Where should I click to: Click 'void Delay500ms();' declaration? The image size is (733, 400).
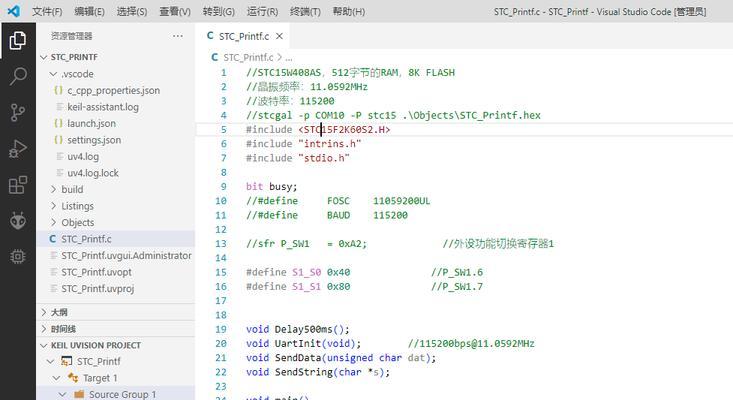click(298, 329)
